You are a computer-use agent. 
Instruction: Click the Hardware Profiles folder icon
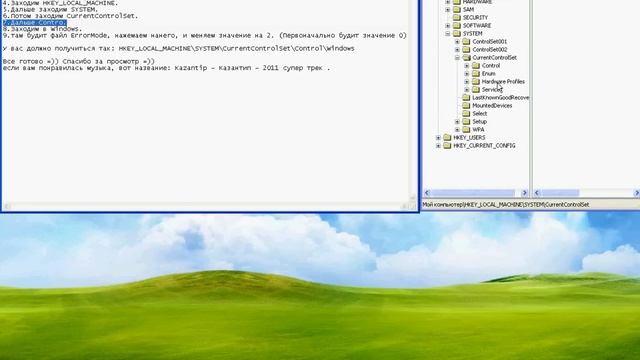click(476, 81)
